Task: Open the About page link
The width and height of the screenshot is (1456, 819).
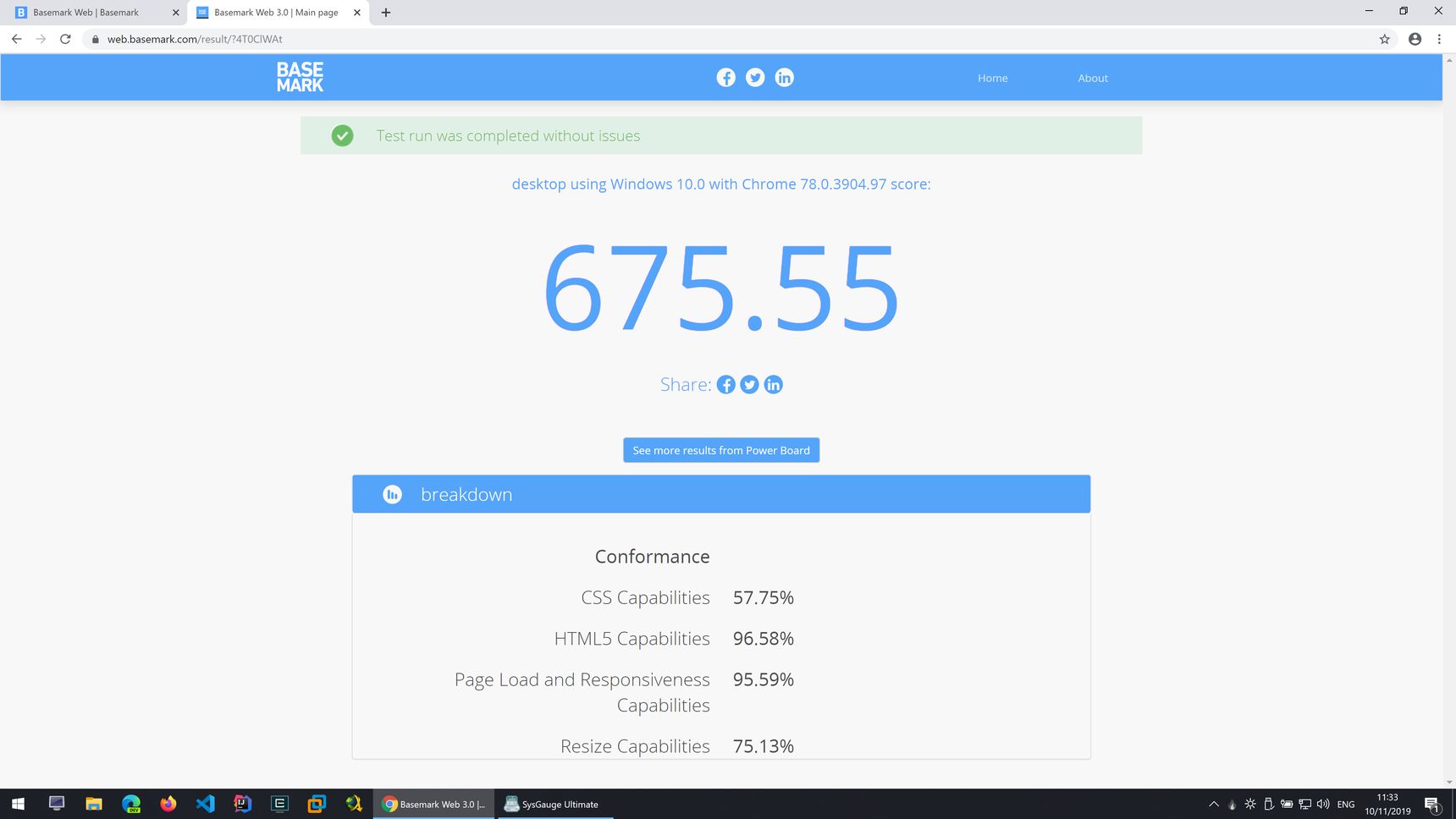Action: coord(1093,78)
